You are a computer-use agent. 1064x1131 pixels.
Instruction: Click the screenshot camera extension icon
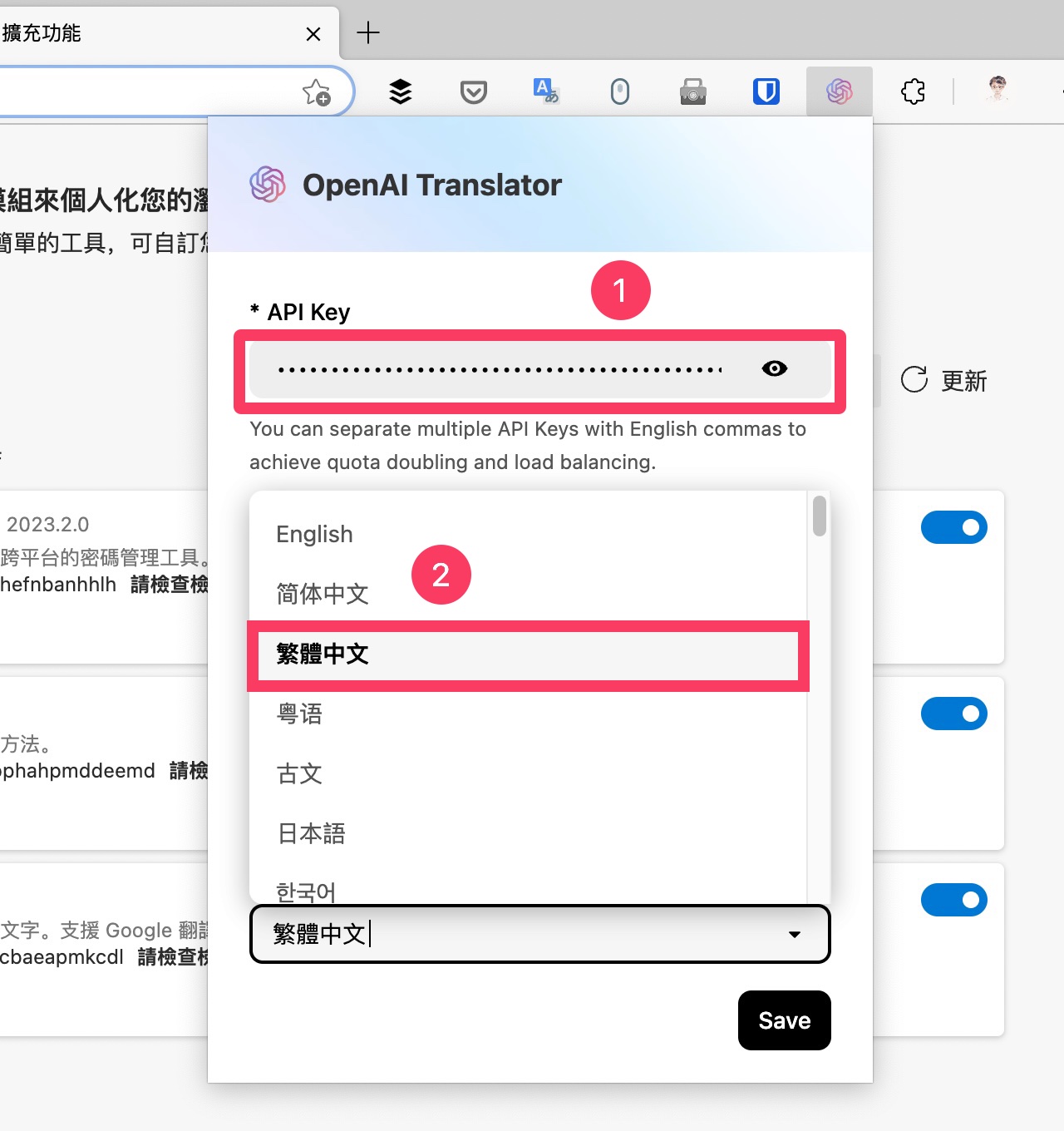(x=692, y=91)
